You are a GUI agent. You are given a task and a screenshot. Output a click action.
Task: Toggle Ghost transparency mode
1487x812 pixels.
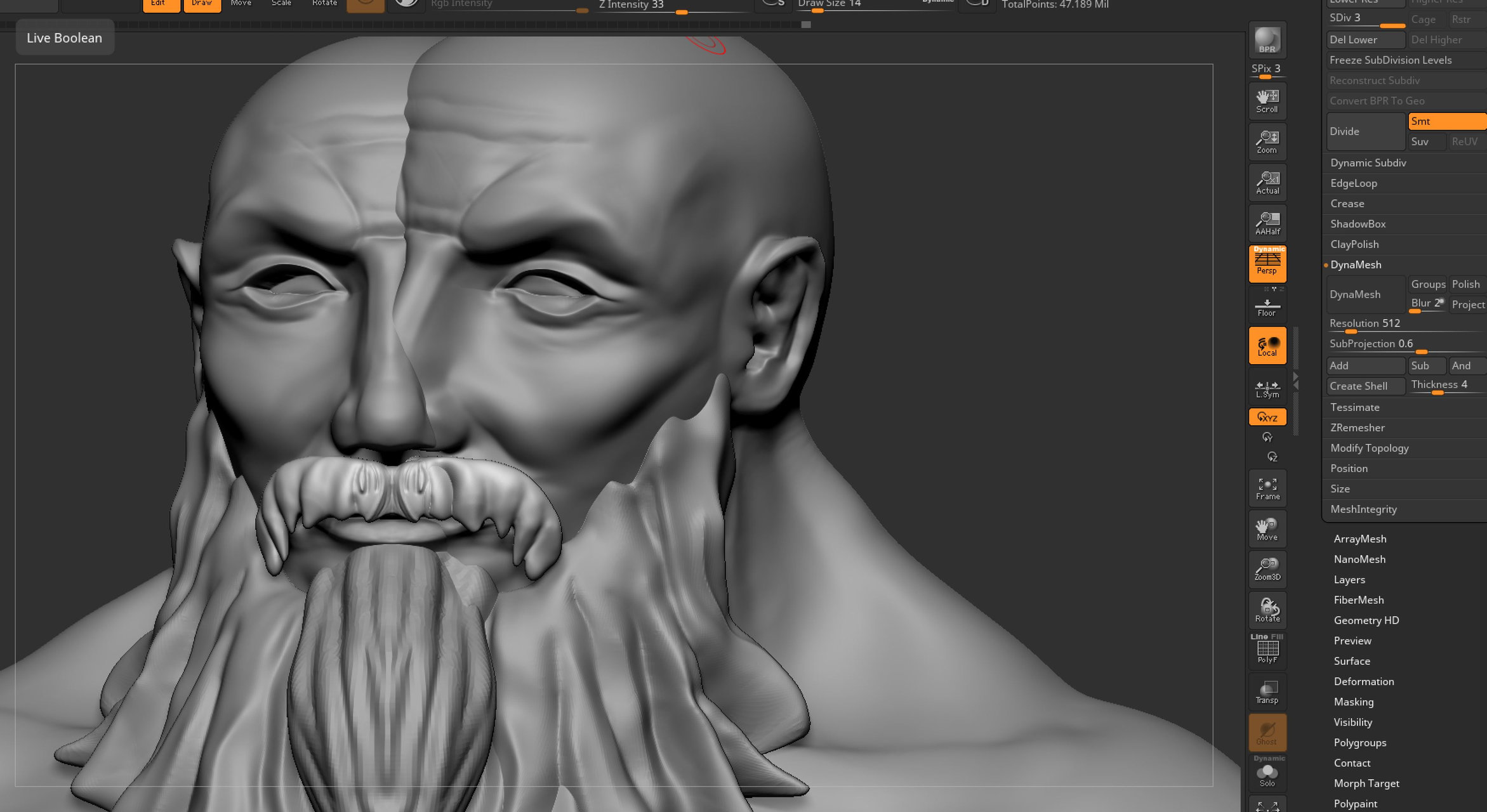point(1267,733)
